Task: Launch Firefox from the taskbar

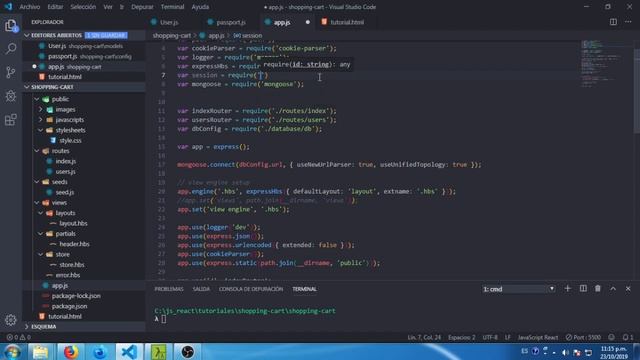Action: [70, 352]
